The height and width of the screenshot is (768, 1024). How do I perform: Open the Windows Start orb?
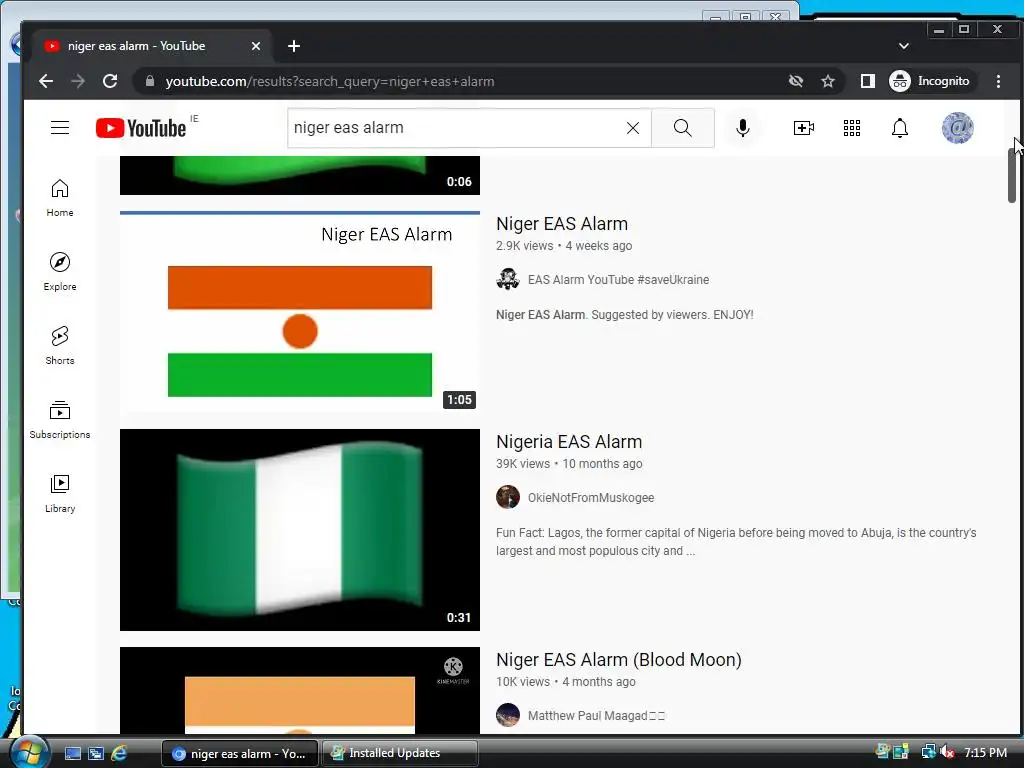point(28,752)
